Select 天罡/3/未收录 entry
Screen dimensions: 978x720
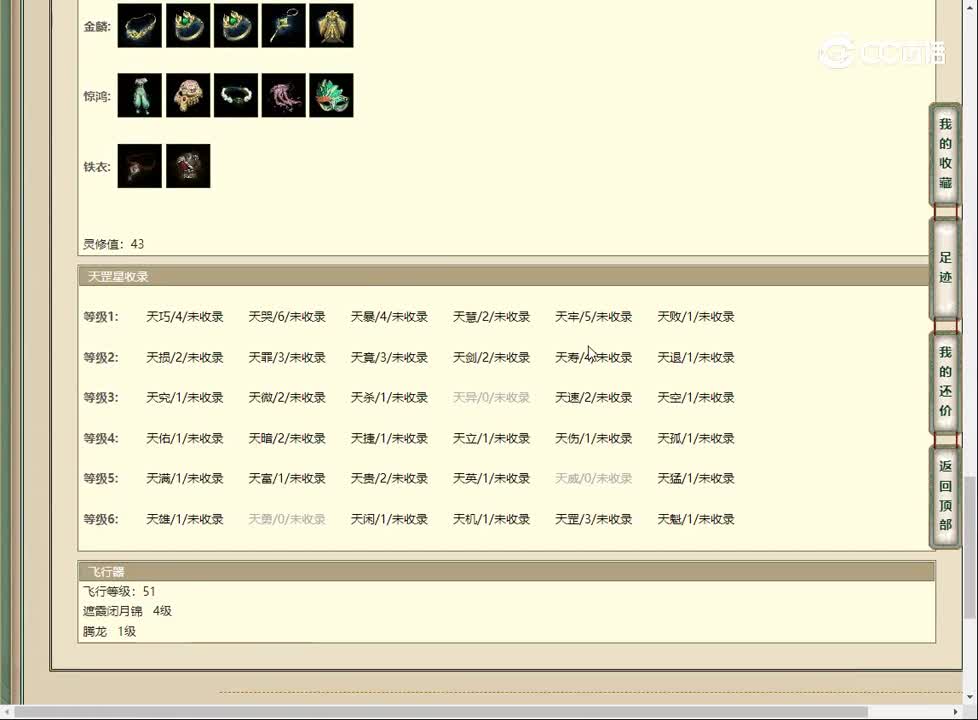click(594, 519)
